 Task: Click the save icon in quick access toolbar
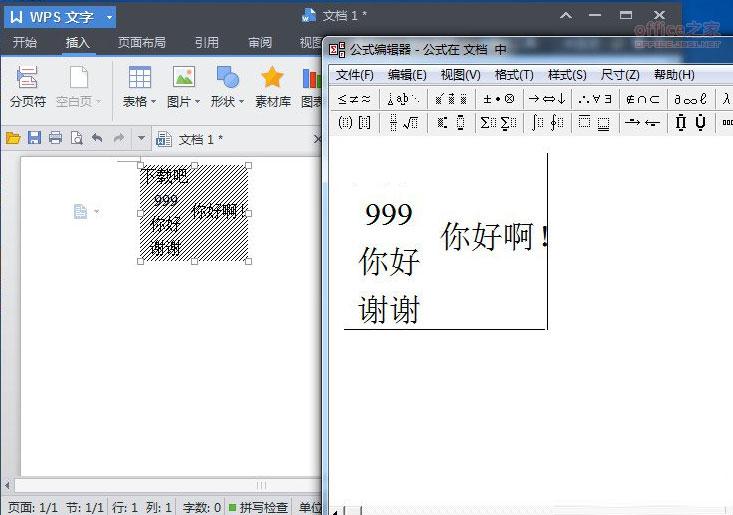tap(35, 138)
